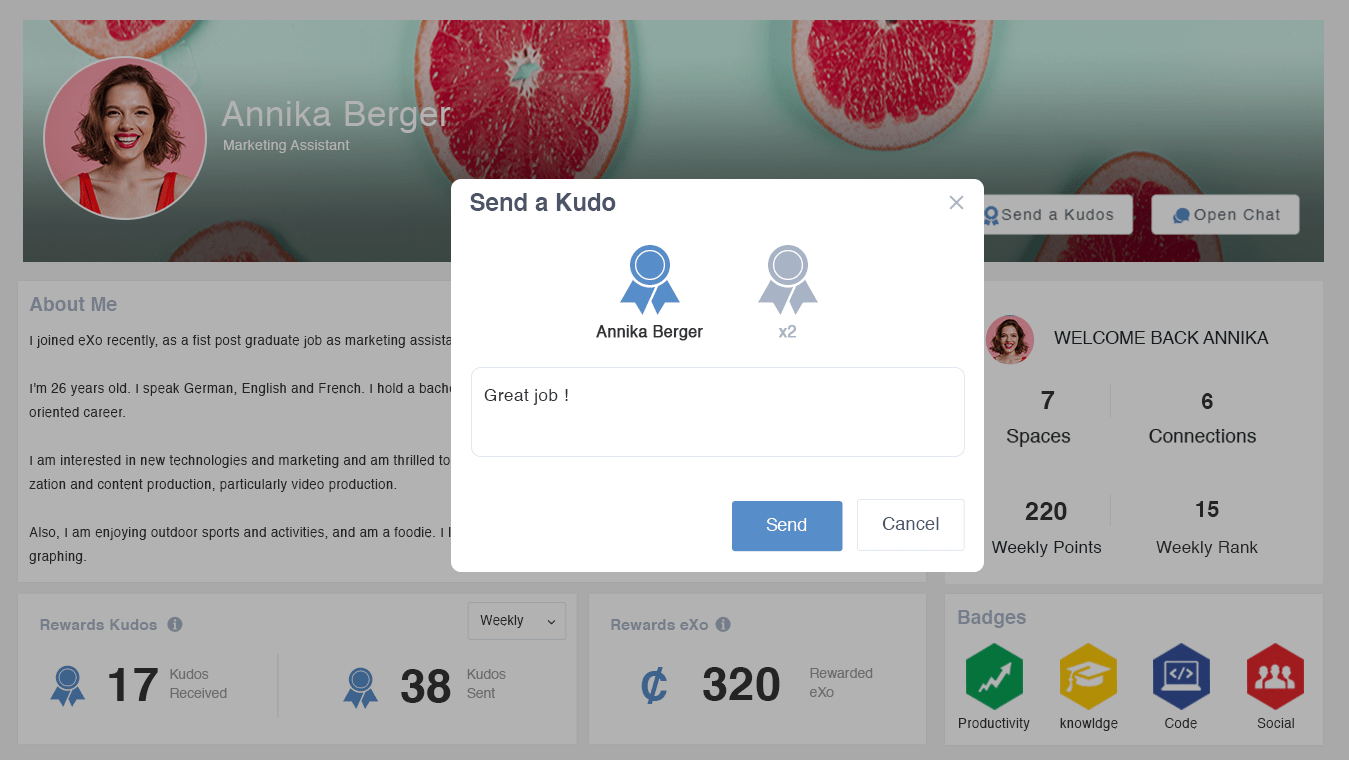Show info icon next to Rewards eXo

pos(723,625)
